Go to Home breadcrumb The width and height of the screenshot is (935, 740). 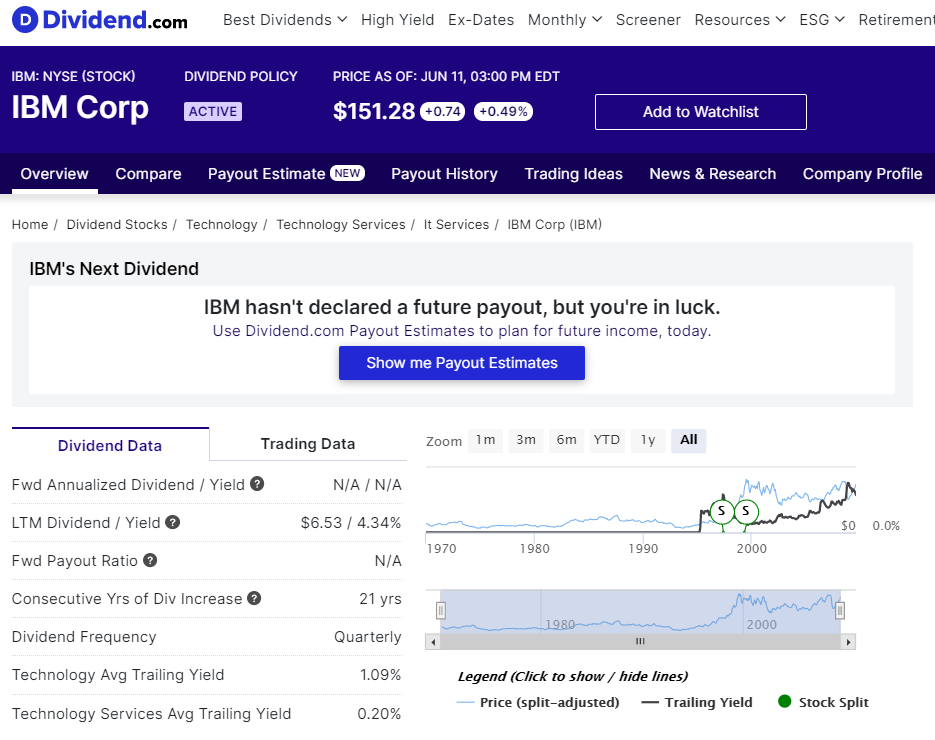[30, 224]
